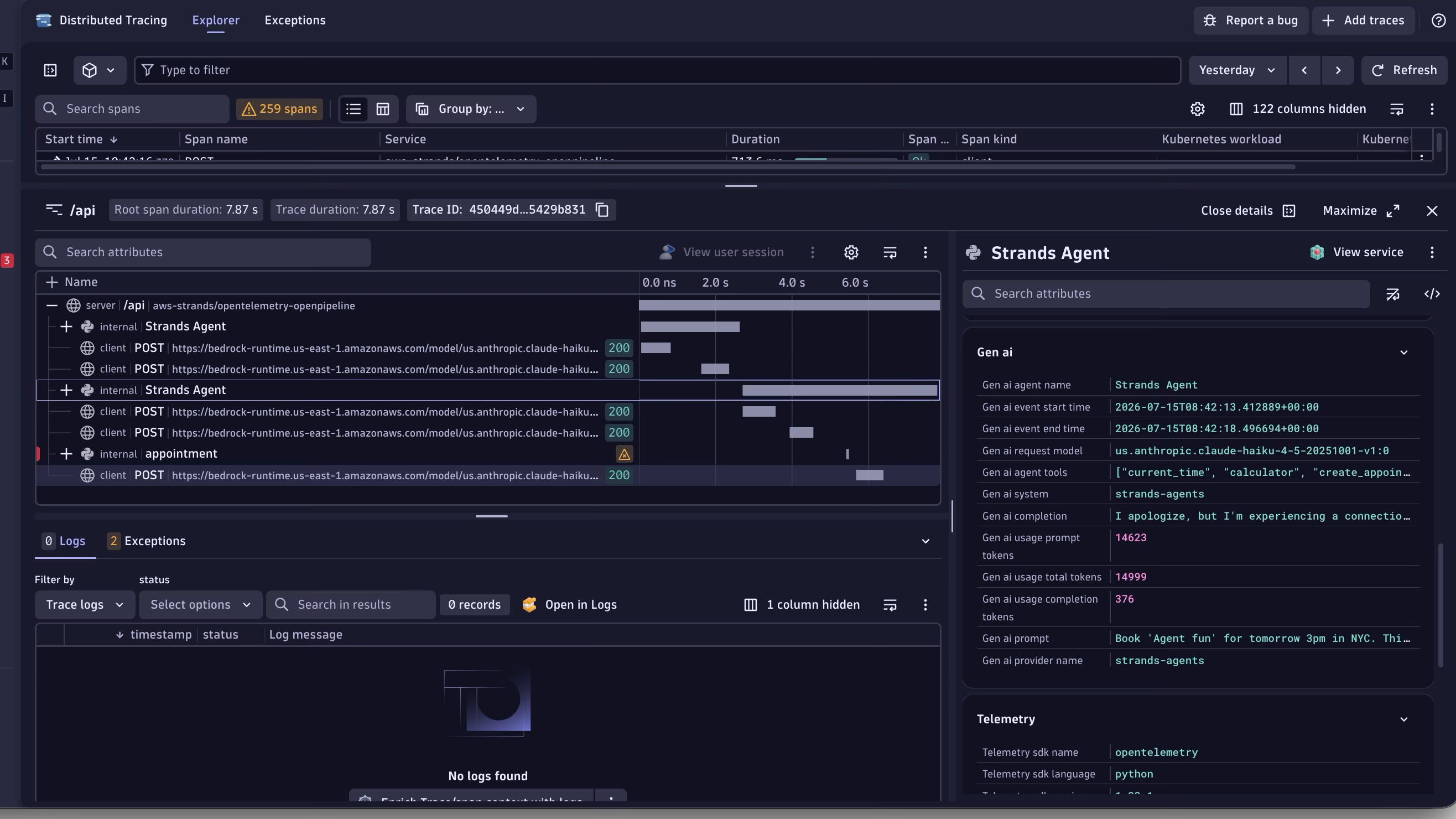
Task: Switch to table view of spans
Action: [383, 109]
